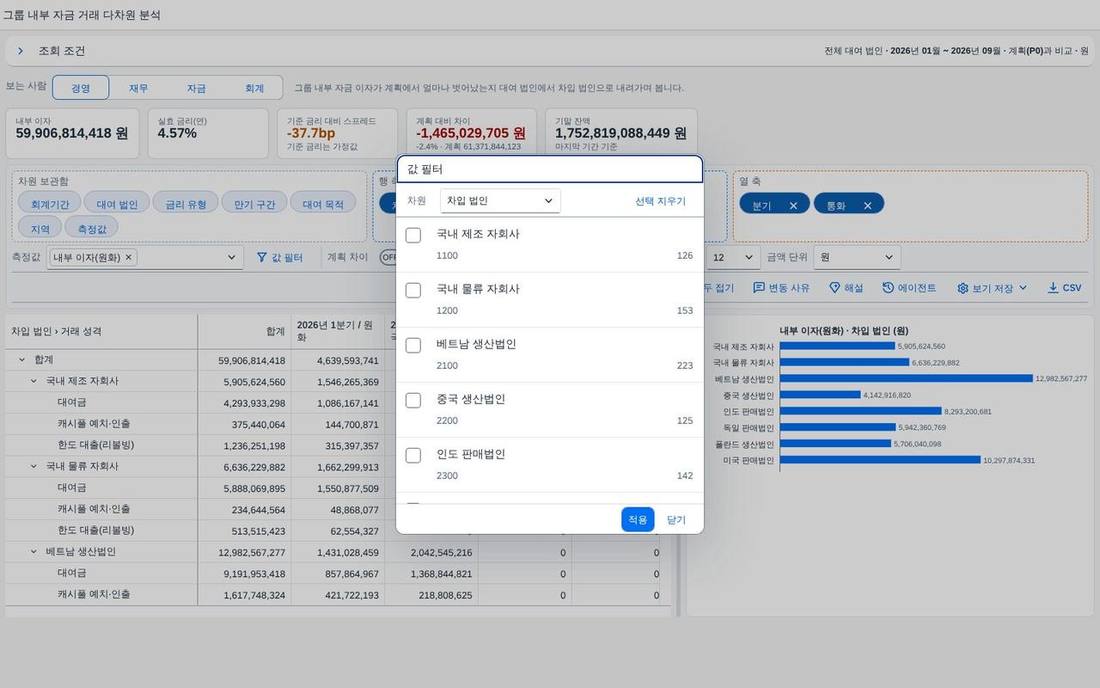Check the 인도 판매법인 checkbox

[413, 455]
